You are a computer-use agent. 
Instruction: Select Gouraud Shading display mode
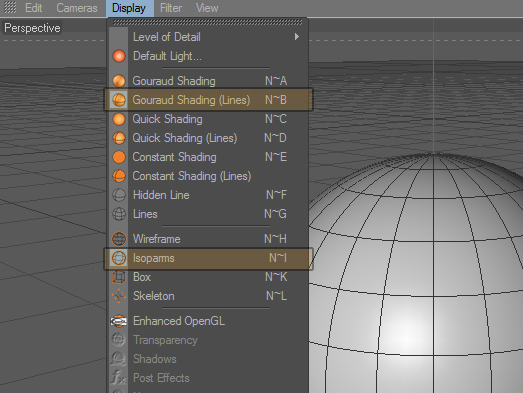click(207, 81)
